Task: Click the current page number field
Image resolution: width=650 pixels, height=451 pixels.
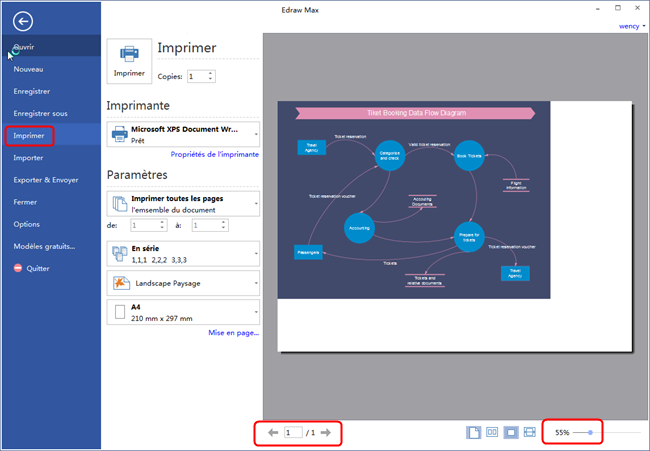Action: click(x=293, y=433)
